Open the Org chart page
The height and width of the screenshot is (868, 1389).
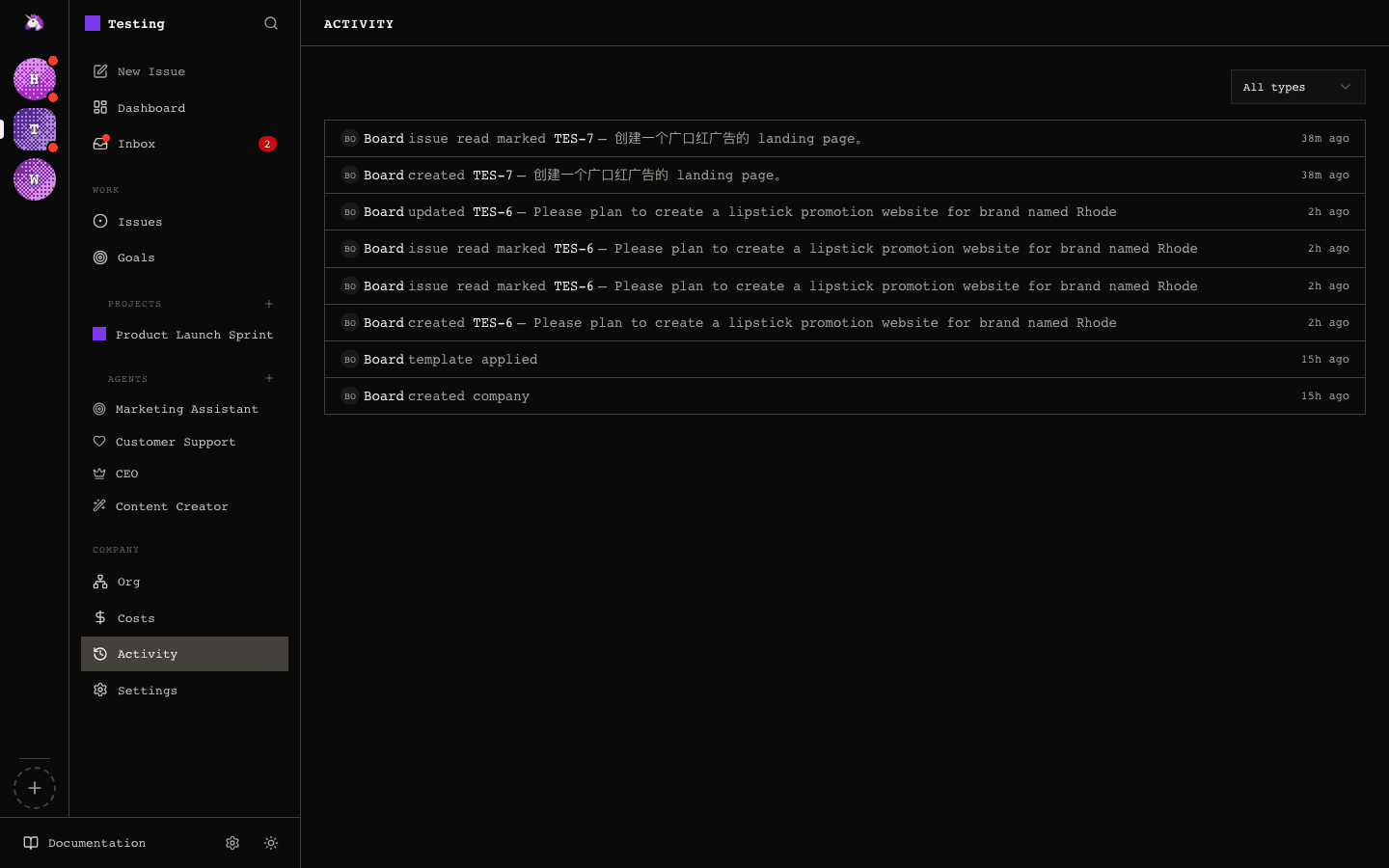point(128,582)
